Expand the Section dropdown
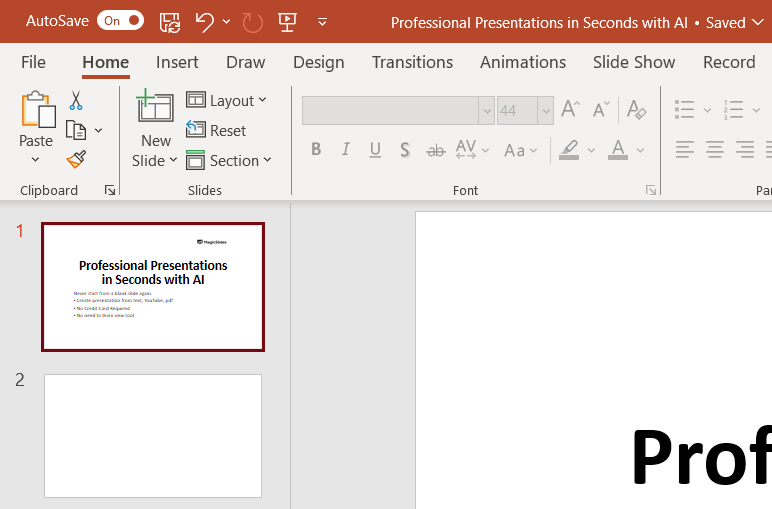Screen dimensions: 772x509 pos(229,160)
